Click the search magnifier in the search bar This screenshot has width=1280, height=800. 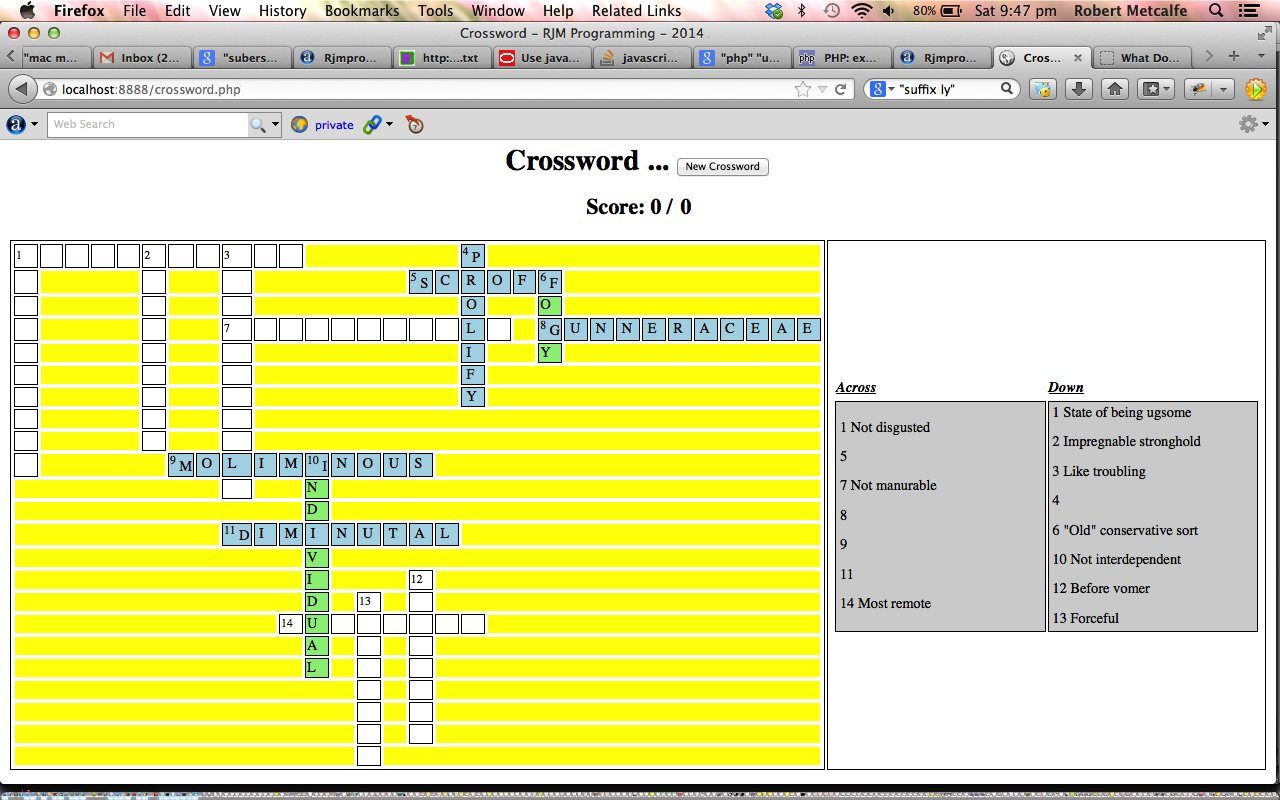tap(1007, 89)
